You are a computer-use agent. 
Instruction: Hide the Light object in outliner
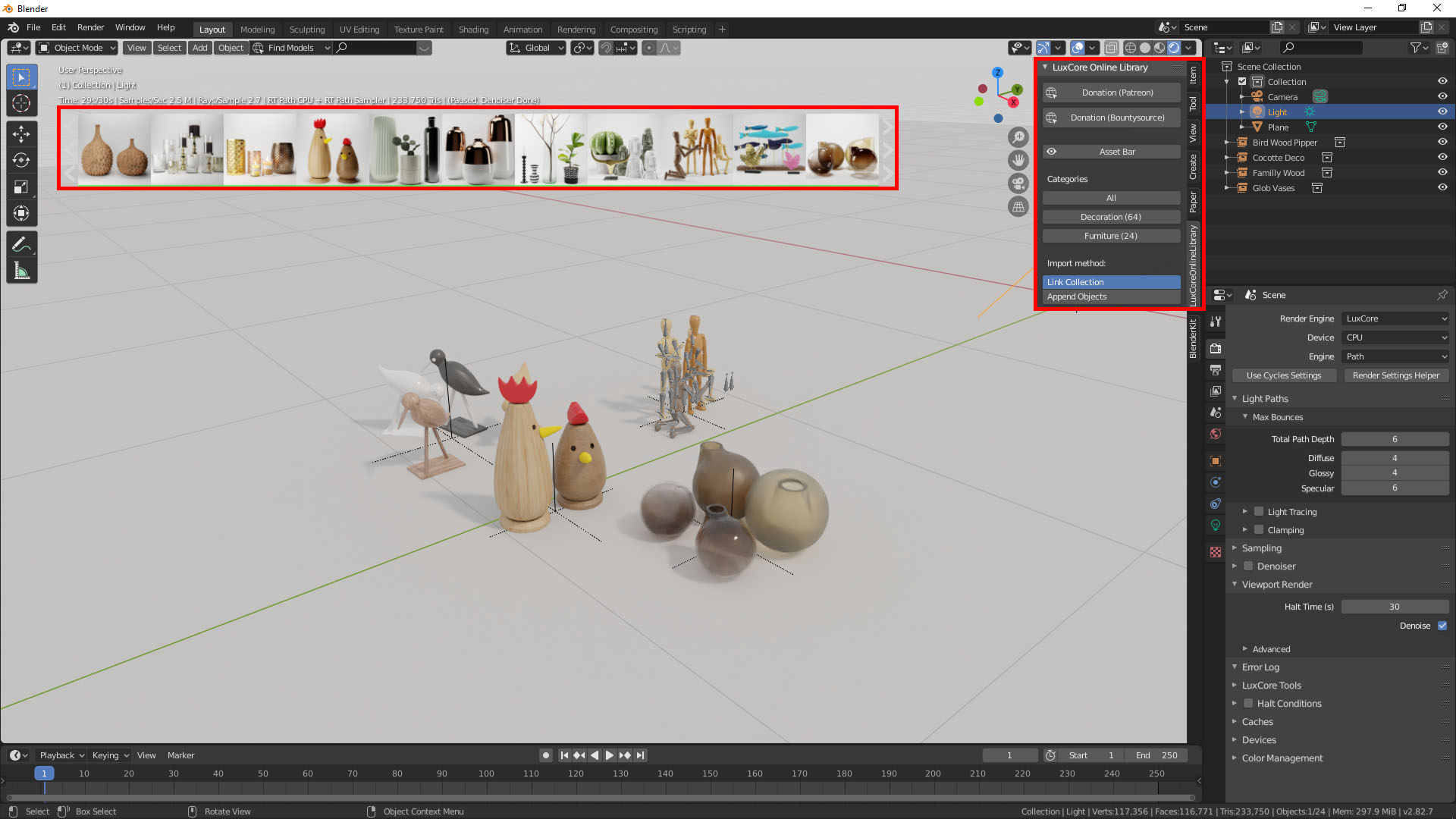coord(1442,111)
